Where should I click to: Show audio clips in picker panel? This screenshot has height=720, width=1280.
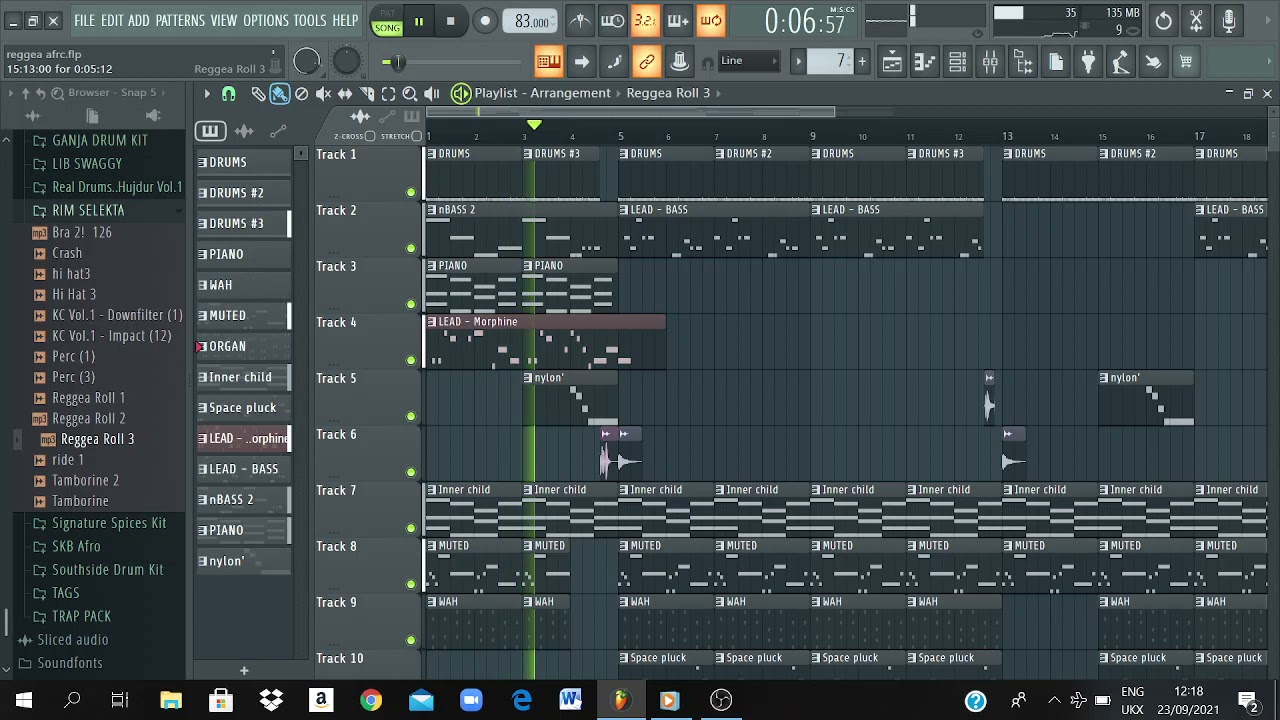pyautogui.click(x=245, y=131)
